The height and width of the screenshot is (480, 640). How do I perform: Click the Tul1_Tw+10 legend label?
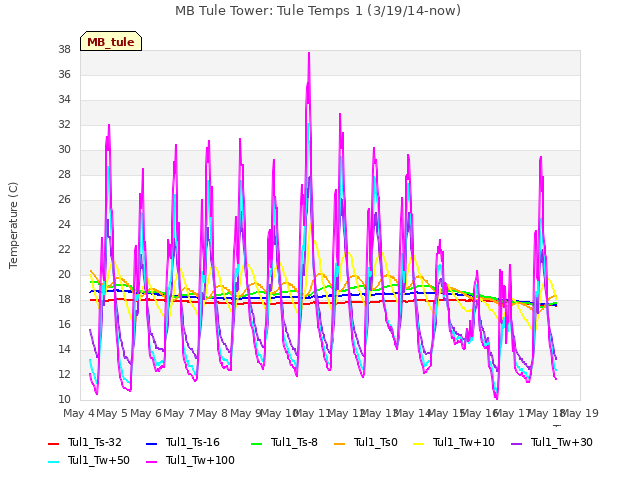pos(464,442)
